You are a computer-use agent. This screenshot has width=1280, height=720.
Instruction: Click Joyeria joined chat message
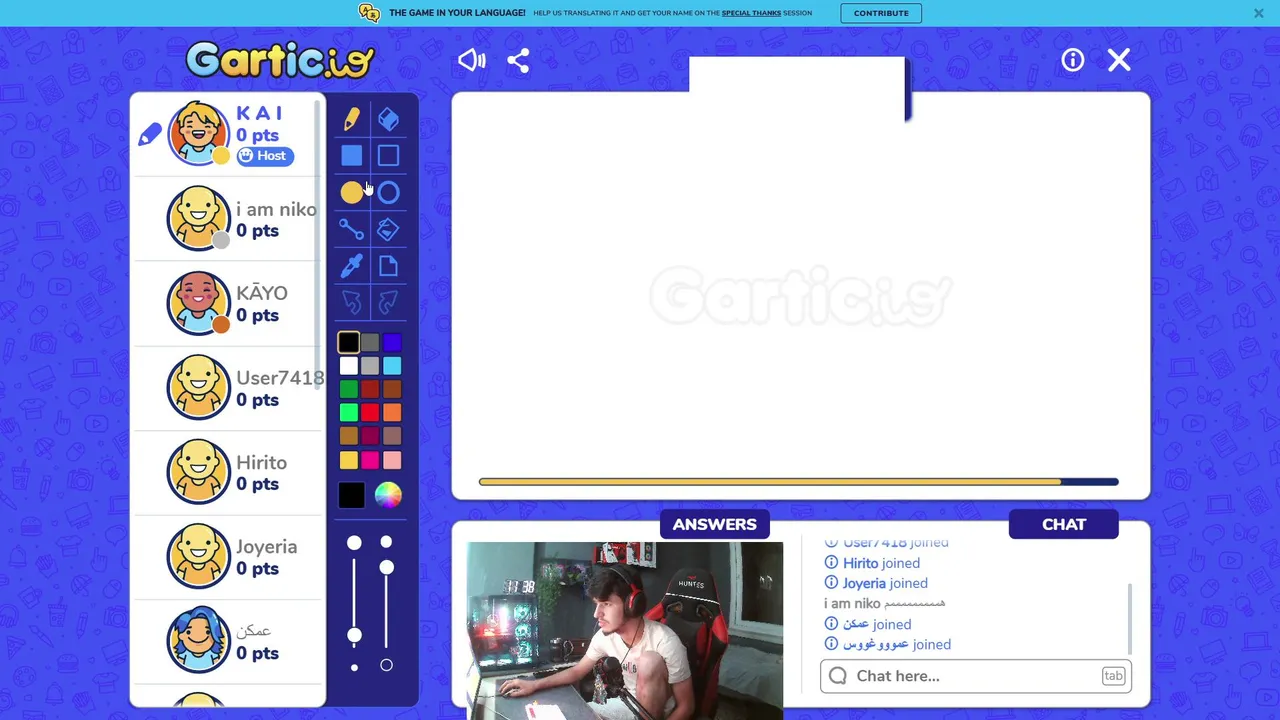pyautogui.click(x=876, y=583)
